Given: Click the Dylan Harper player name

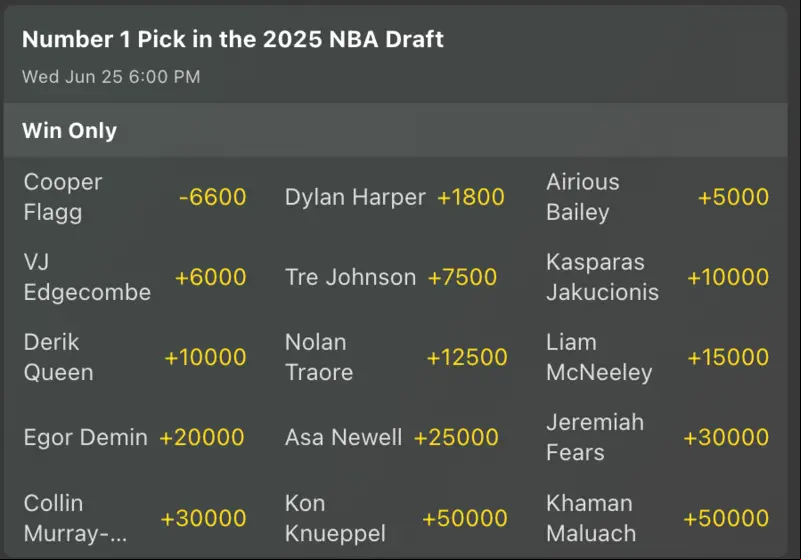Looking at the screenshot, I should pyautogui.click(x=355, y=197).
